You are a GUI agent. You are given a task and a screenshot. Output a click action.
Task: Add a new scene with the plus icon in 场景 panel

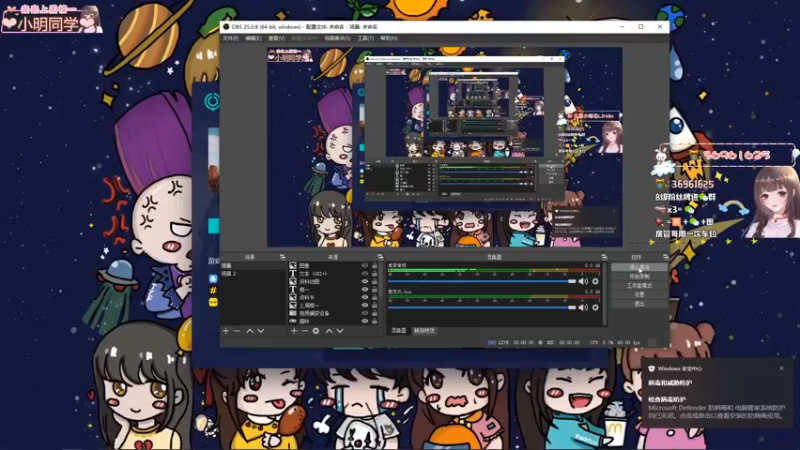pos(226,331)
